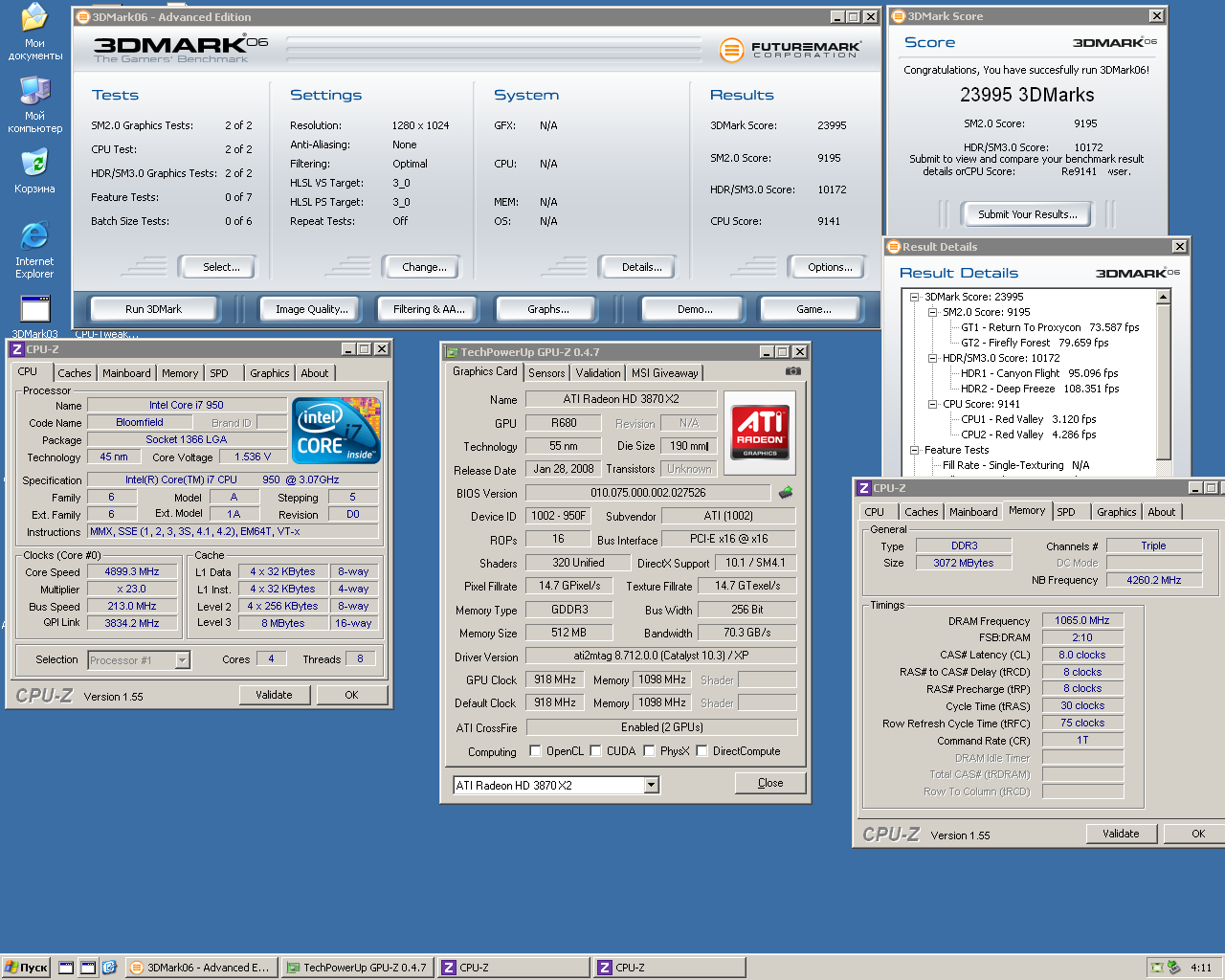Click the ATI Radeon Graphics logo in GPU-Z

tap(761, 432)
